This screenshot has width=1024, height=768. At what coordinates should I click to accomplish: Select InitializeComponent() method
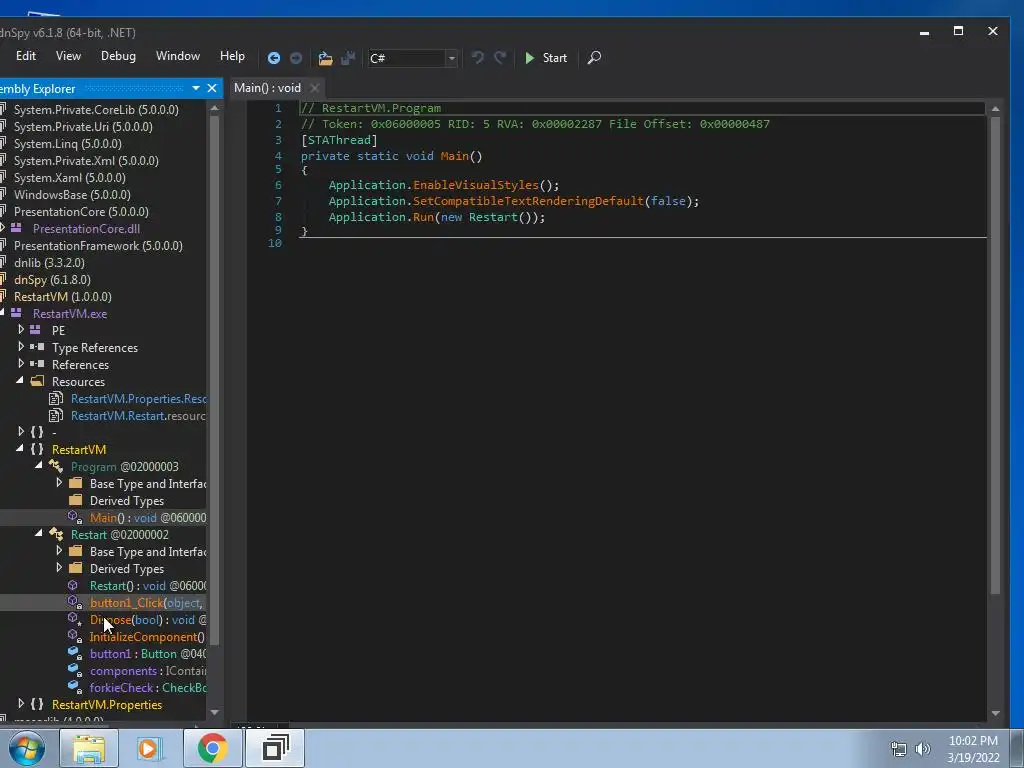(x=147, y=637)
